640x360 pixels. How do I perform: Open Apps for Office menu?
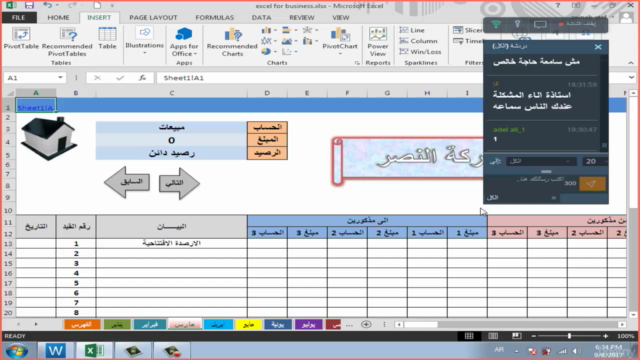184,42
